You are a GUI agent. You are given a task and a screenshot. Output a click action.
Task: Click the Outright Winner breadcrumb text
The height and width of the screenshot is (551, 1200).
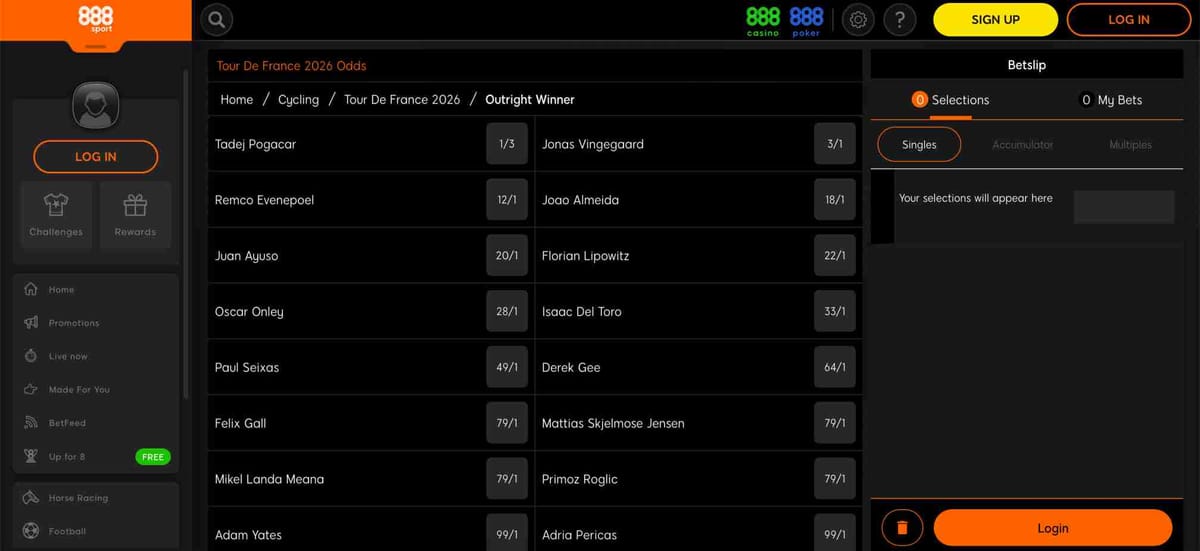click(530, 100)
